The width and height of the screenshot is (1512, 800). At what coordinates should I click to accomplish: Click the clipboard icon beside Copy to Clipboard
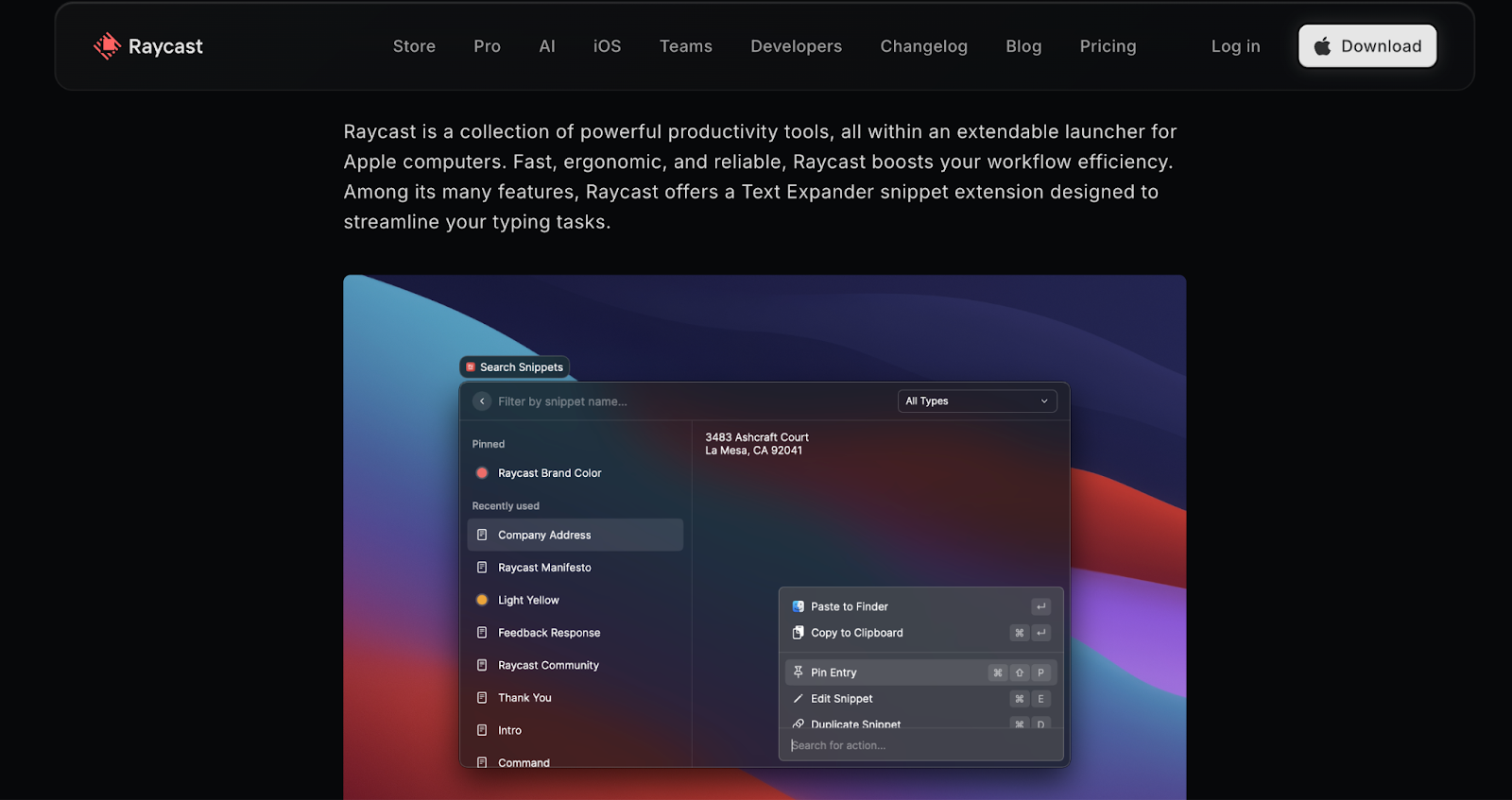[x=799, y=633]
